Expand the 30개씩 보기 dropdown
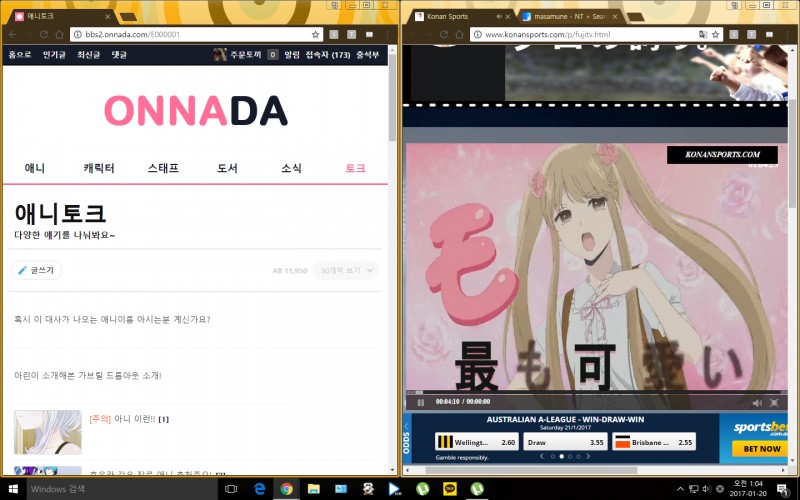Screen dimensions: 800x500 tap(346, 270)
